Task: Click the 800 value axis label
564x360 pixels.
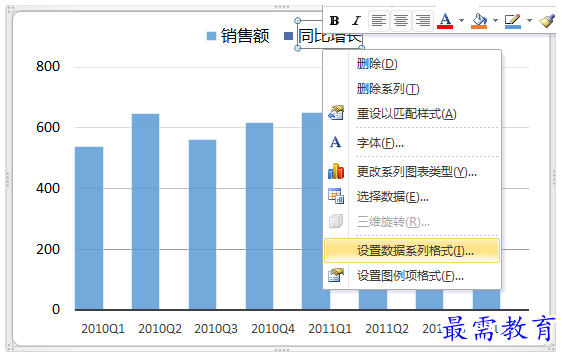Action: [48, 67]
